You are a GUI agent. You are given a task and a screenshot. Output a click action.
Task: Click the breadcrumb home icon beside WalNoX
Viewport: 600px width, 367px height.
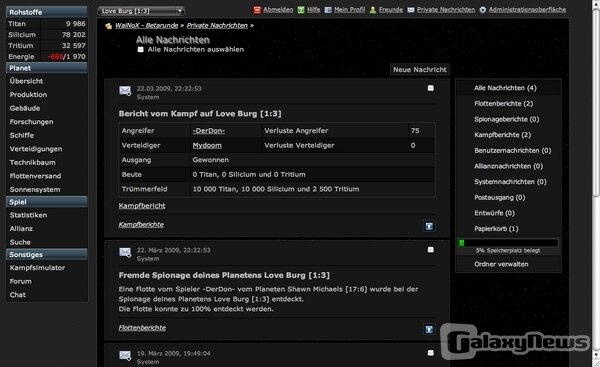(109, 26)
